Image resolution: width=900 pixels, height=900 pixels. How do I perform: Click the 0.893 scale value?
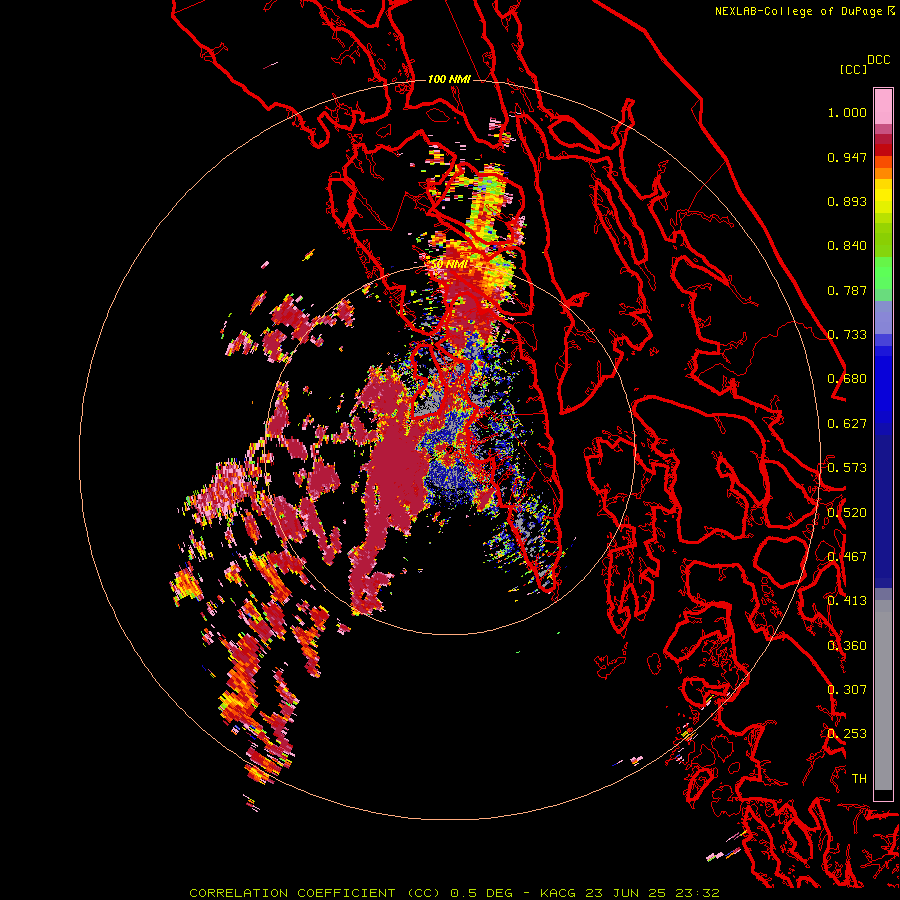pos(847,201)
